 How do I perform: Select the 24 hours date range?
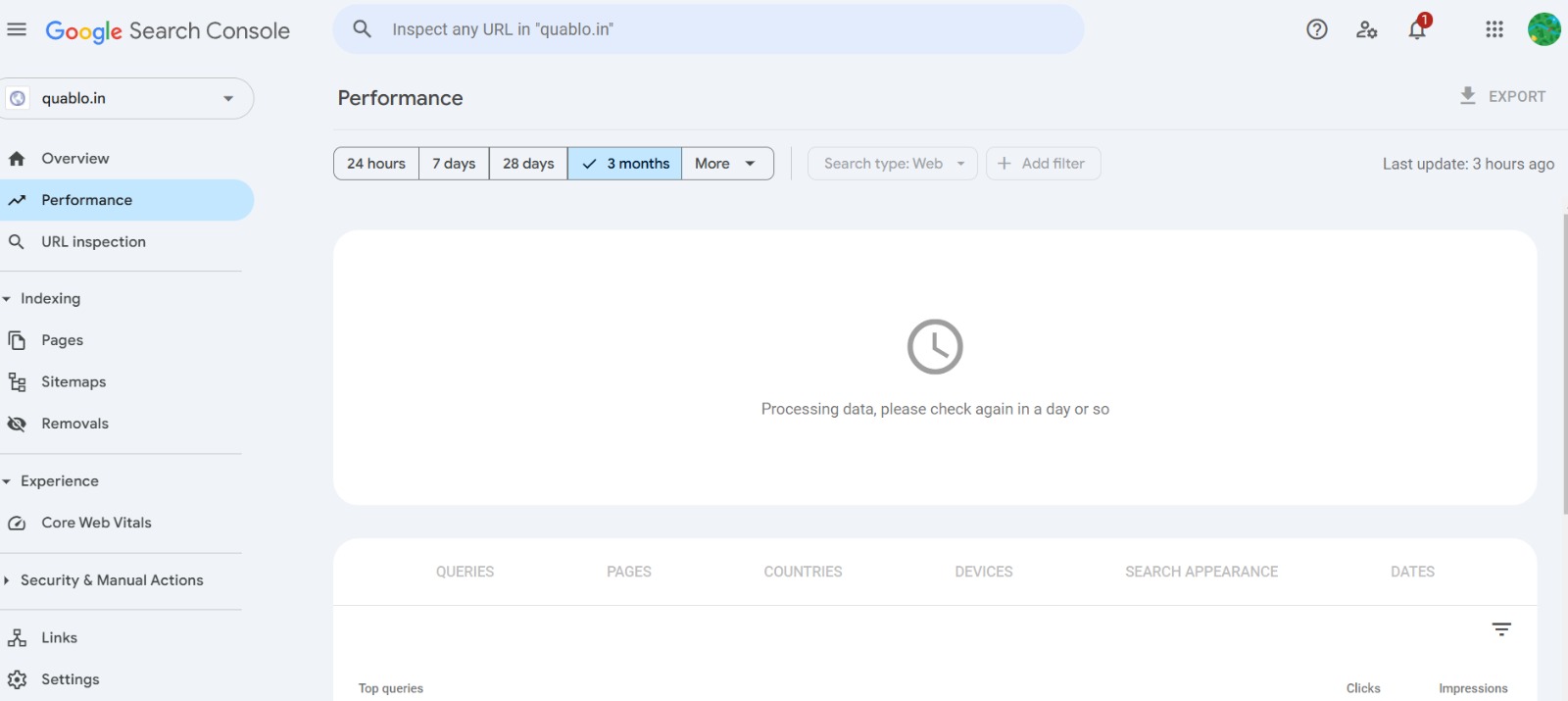[x=376, y=164]
